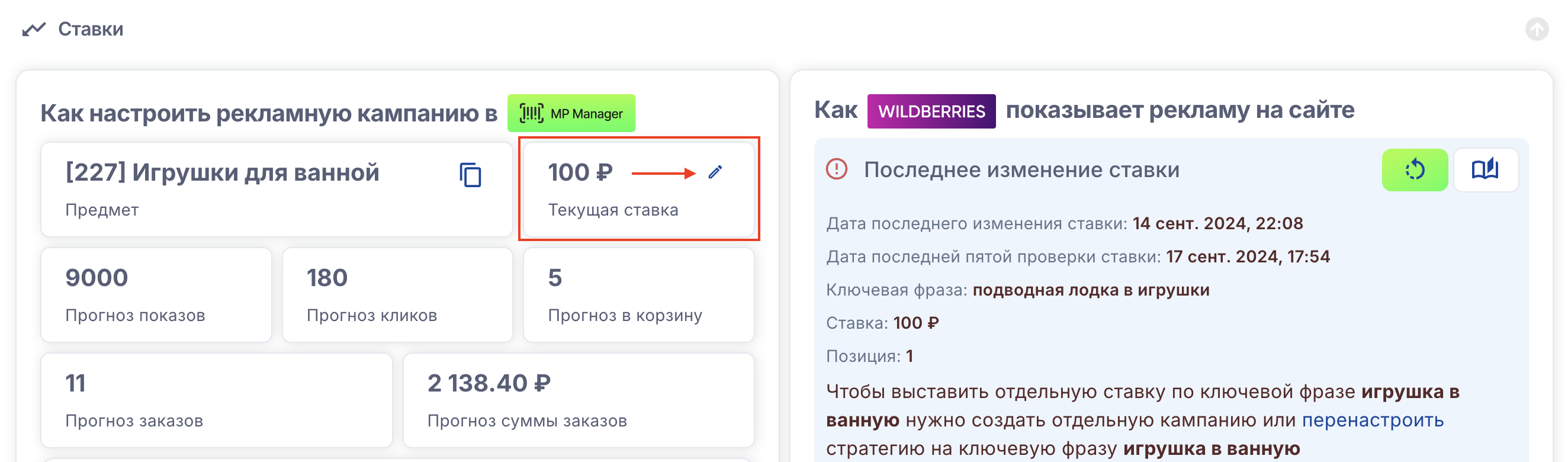Click the key phrase подводная лодка в игрушки
Image resolution: width=1568 pixels, height=462 pixels.
[1090, 290]
